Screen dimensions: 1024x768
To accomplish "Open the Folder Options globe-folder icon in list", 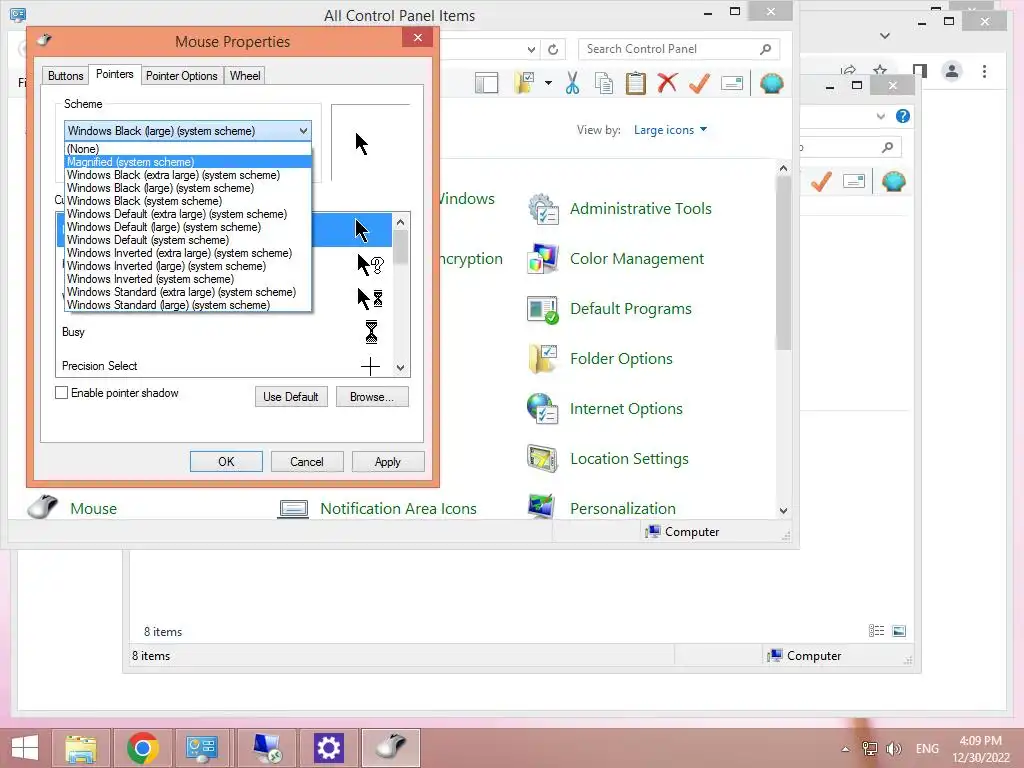I will pos(543,359).
